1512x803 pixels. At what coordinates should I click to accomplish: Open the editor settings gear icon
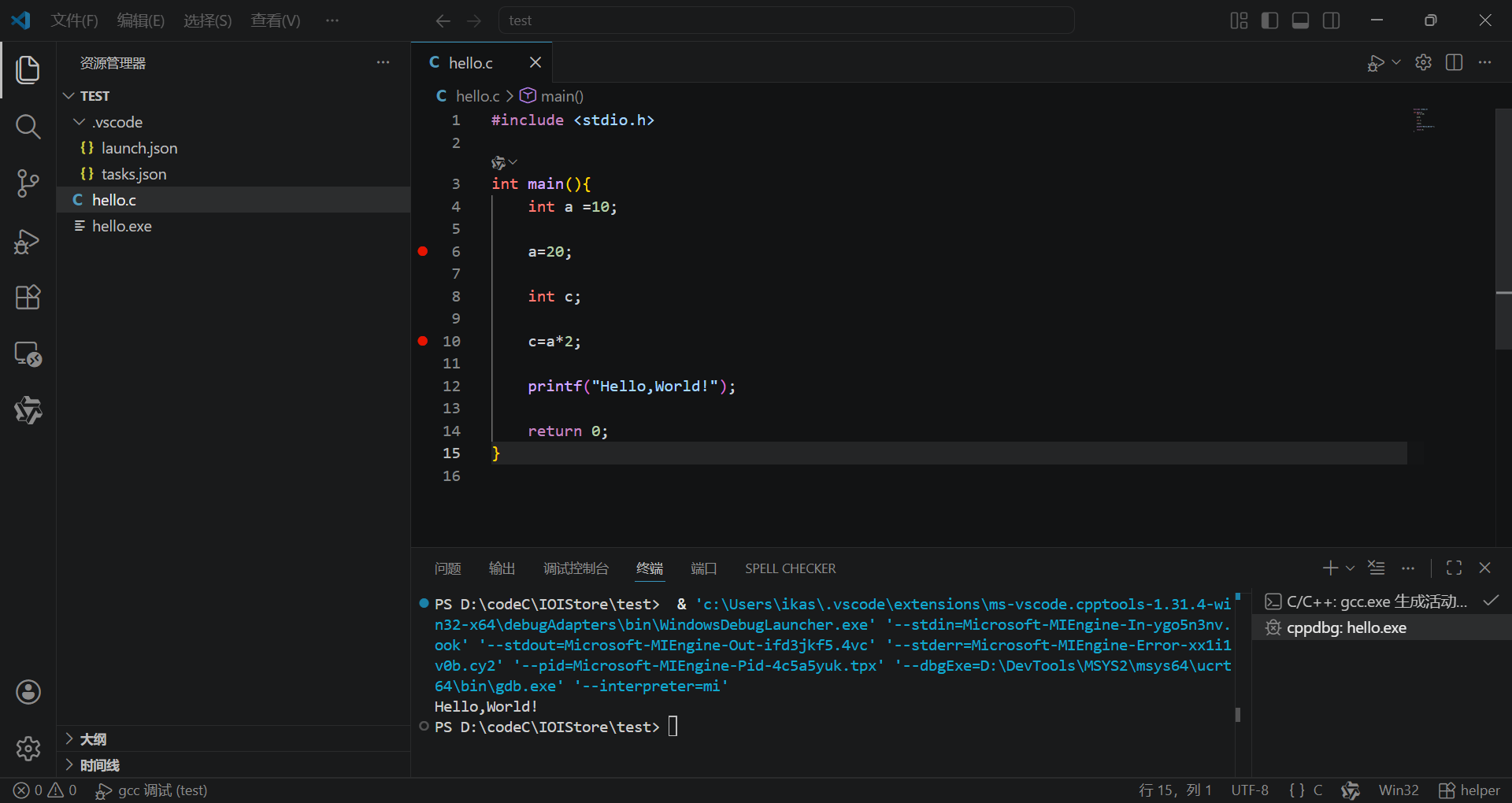pos(1423,62)
